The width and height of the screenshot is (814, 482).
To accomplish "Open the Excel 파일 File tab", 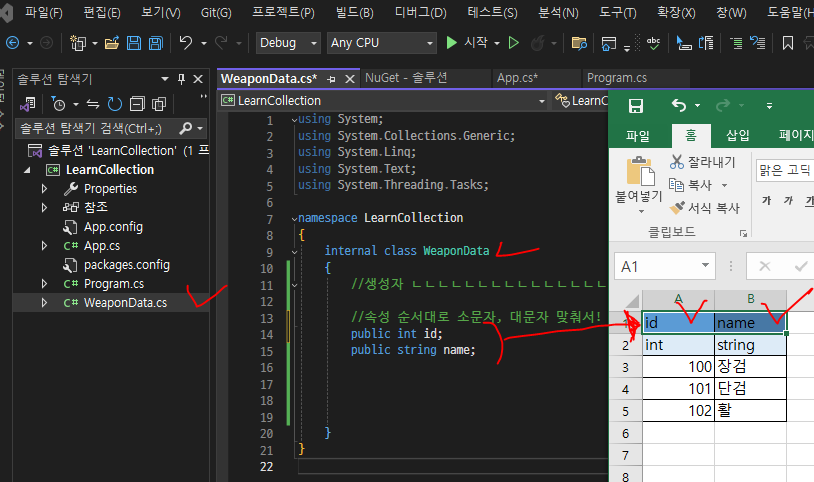I will pyautogui.click(x=637, y=136).
